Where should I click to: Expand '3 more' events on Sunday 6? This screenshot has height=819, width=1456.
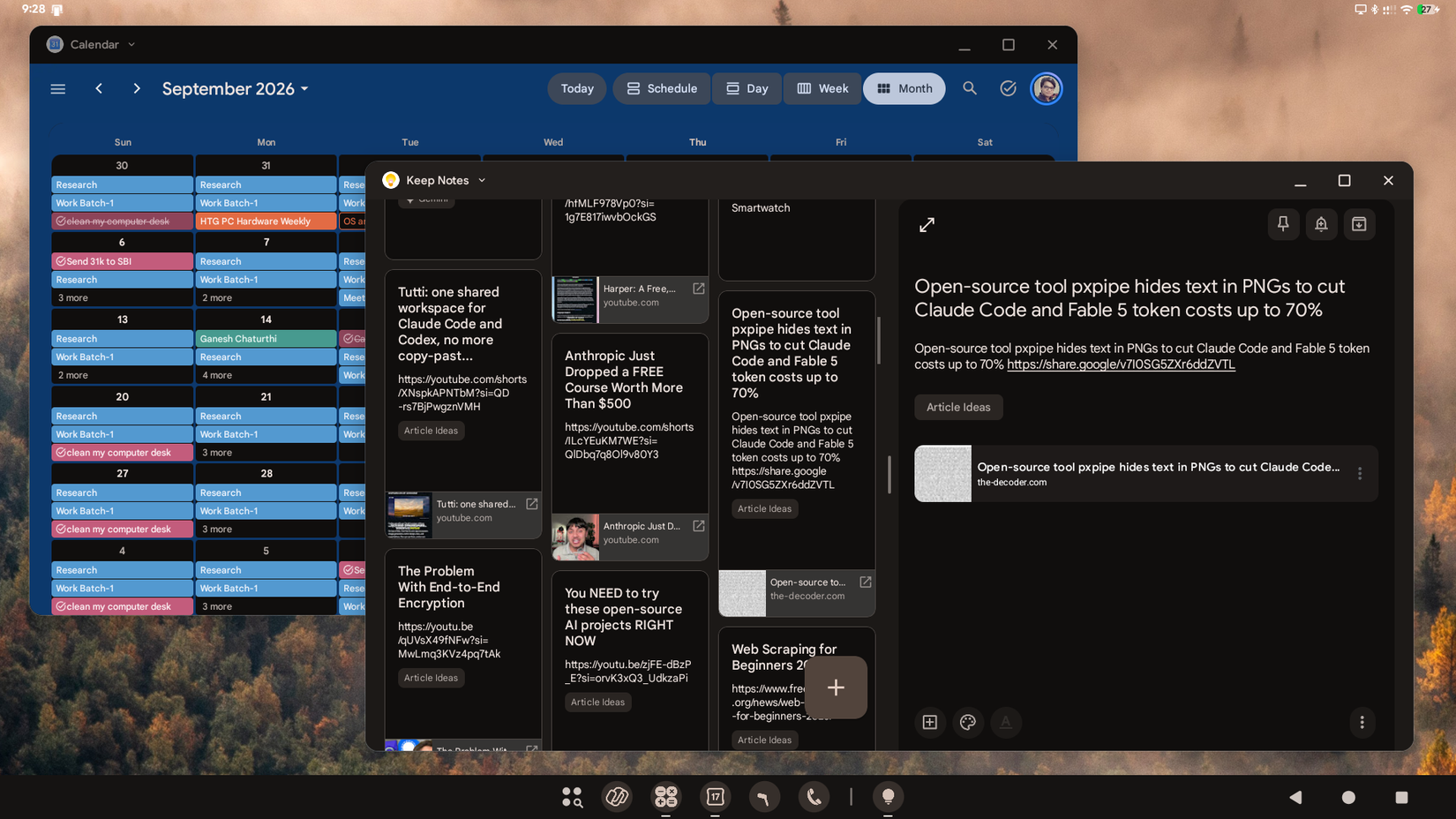[x=73, y=297]
